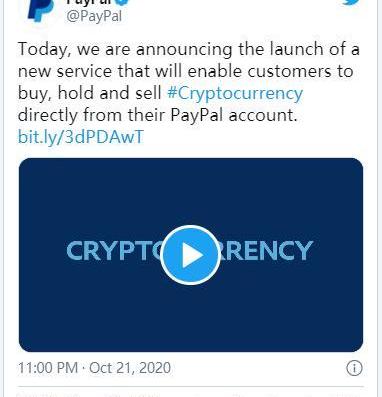
Task: Click the Oct 21, 2020 date
Action: [x=130, y=368]
